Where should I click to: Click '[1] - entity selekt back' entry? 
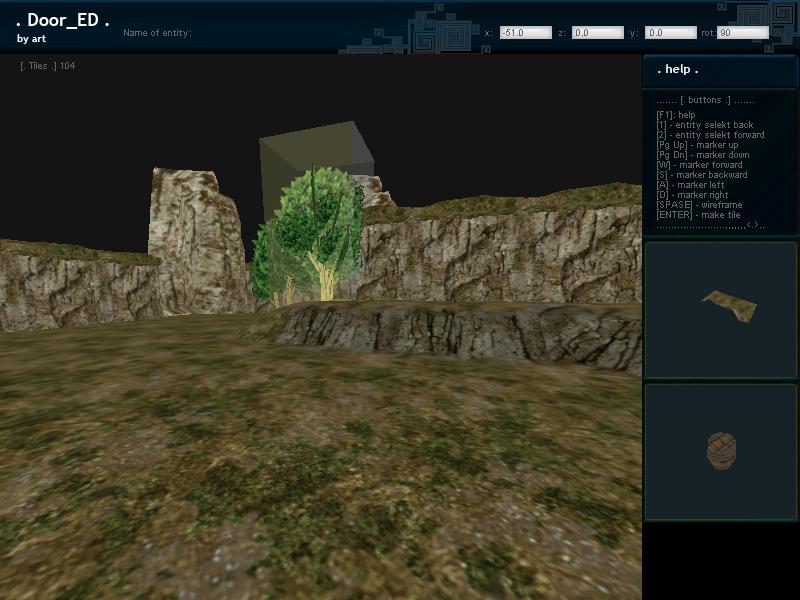tap(704, 125)
